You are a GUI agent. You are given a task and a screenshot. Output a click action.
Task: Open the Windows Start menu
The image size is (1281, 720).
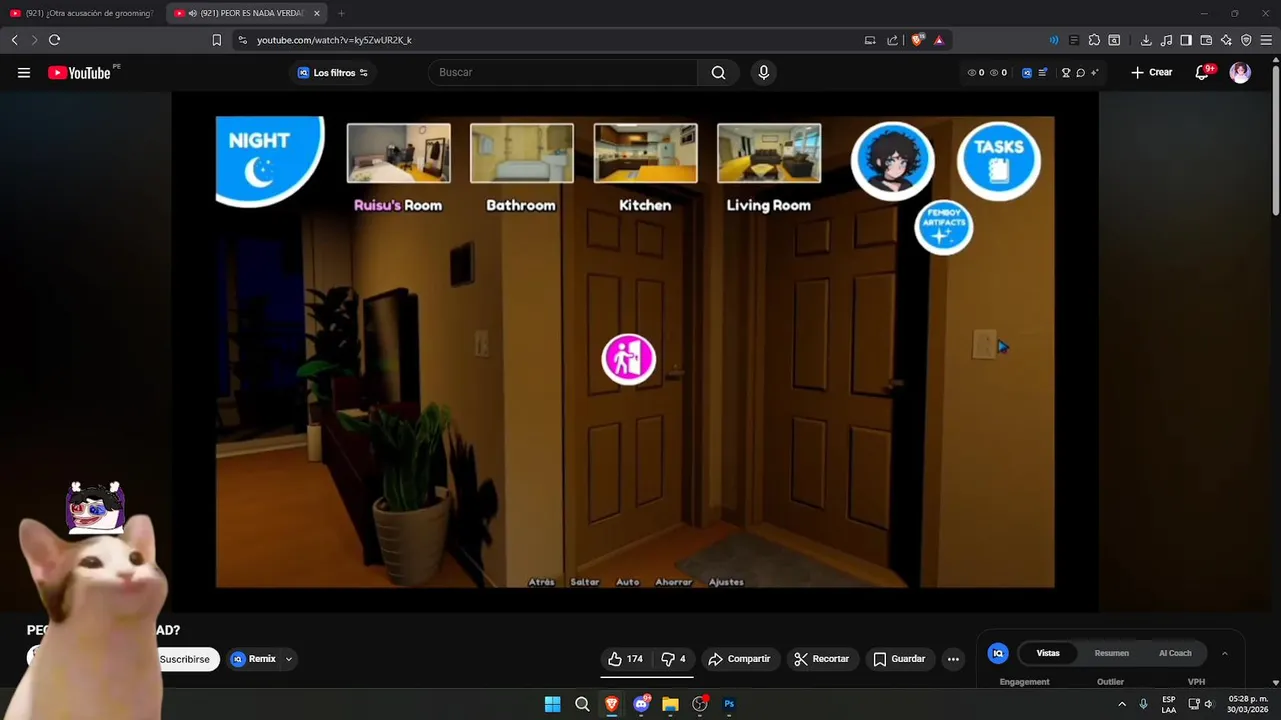coord(552,704)
